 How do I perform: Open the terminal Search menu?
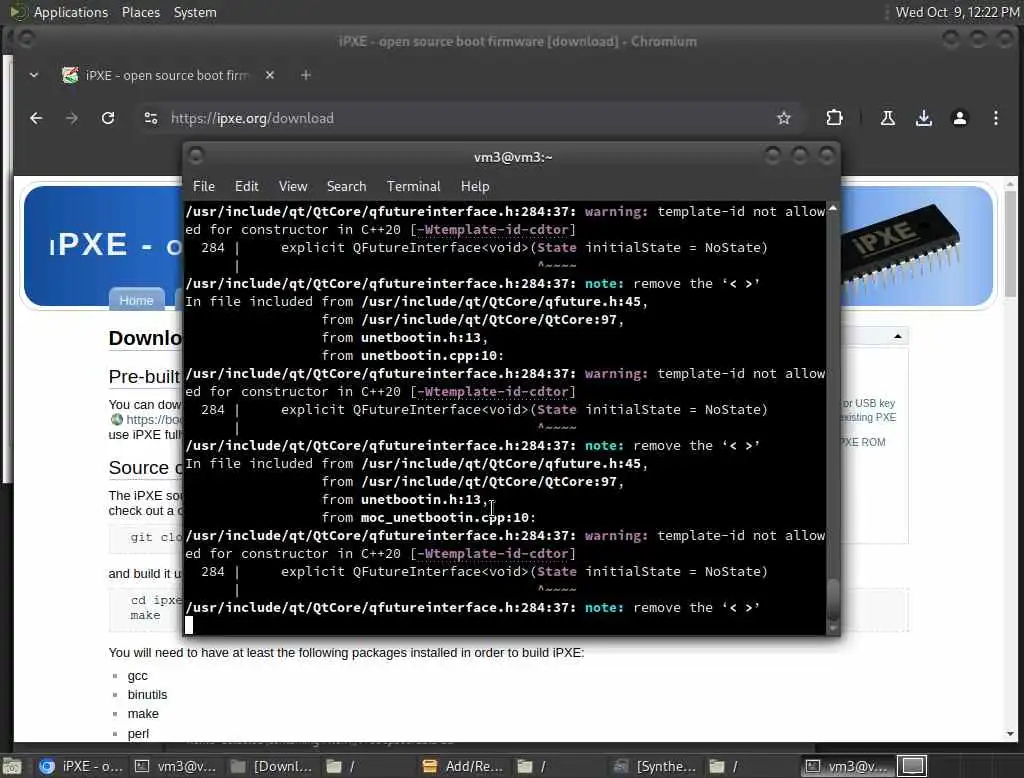[346, 186]
